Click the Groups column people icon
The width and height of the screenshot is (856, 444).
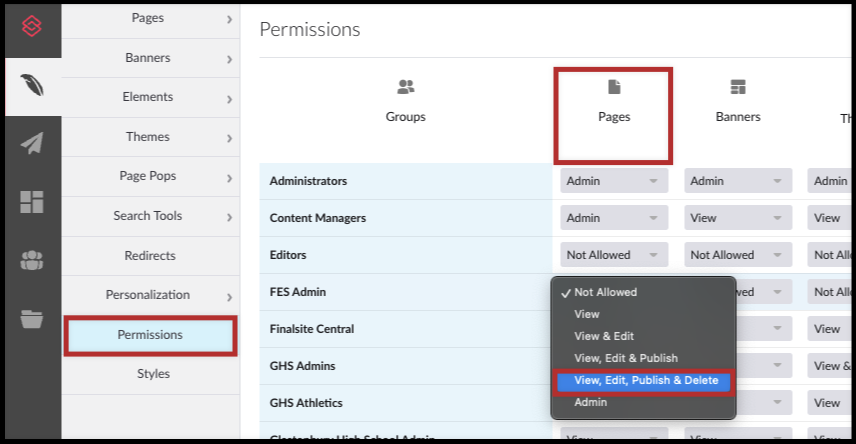tap(406, 87)
